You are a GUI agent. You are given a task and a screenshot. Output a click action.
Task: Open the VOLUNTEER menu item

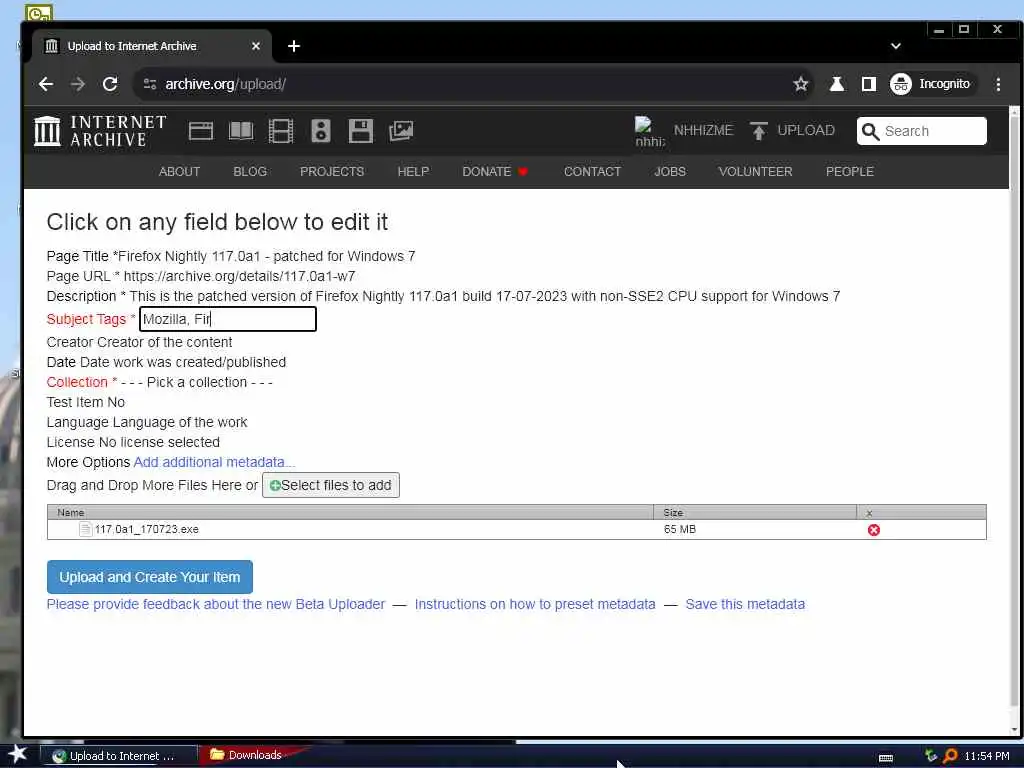756,172
